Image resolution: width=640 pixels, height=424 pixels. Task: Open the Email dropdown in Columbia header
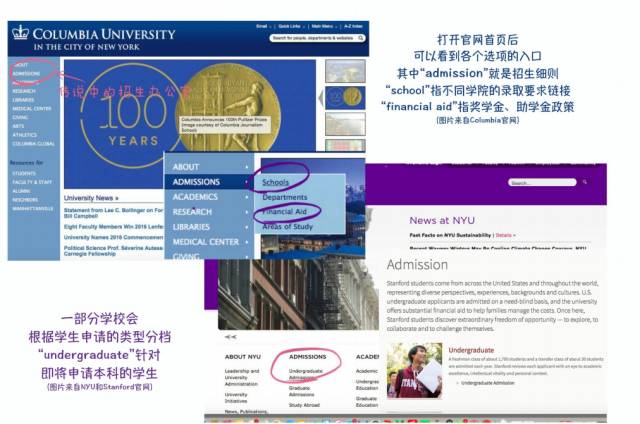(x=263, y=26)
